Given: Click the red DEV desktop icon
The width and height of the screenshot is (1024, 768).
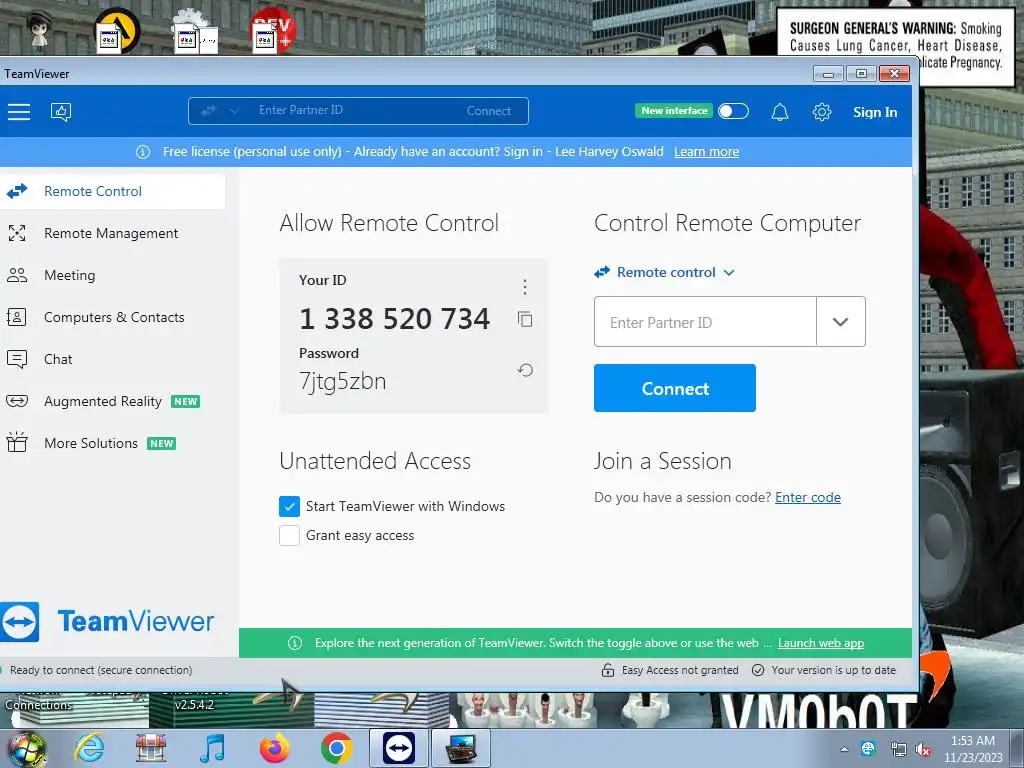Looking at the screenshot, I should [x=274, y=31].
